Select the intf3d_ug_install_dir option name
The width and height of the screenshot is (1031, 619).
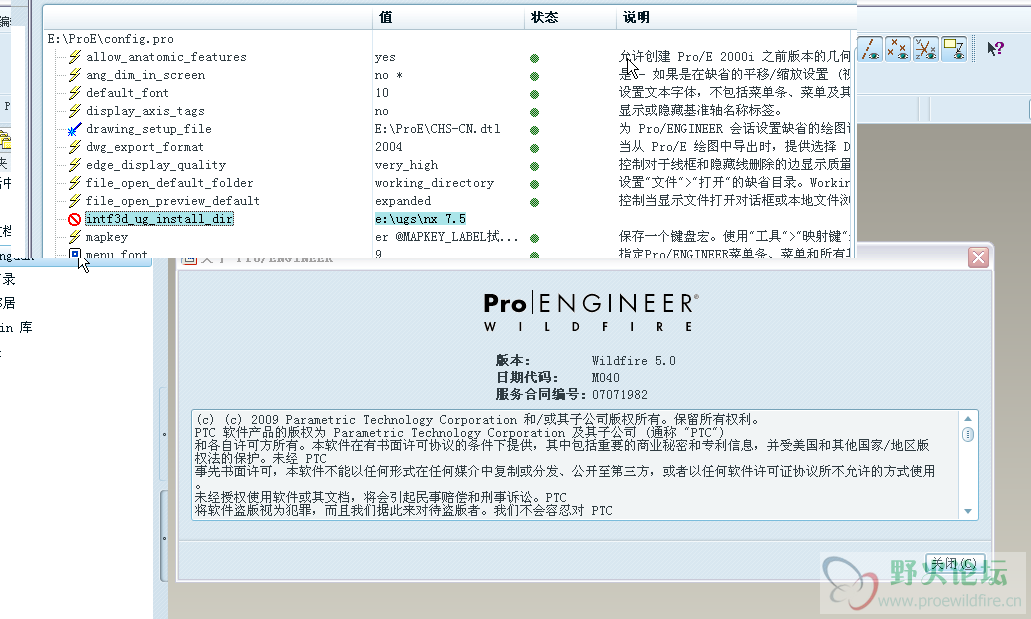pos(159,219)
